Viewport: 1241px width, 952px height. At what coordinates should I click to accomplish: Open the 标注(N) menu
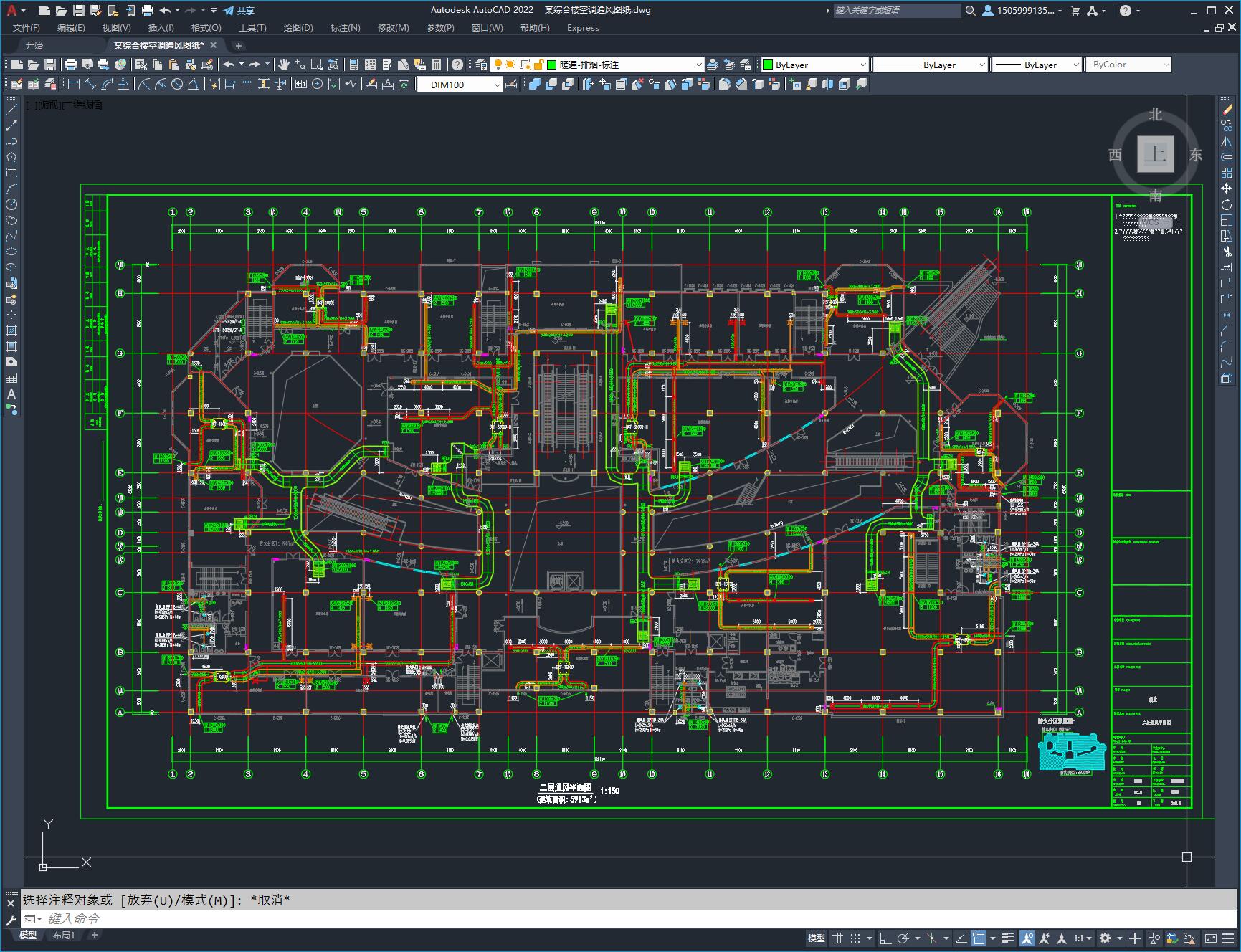tap(345, 28)
